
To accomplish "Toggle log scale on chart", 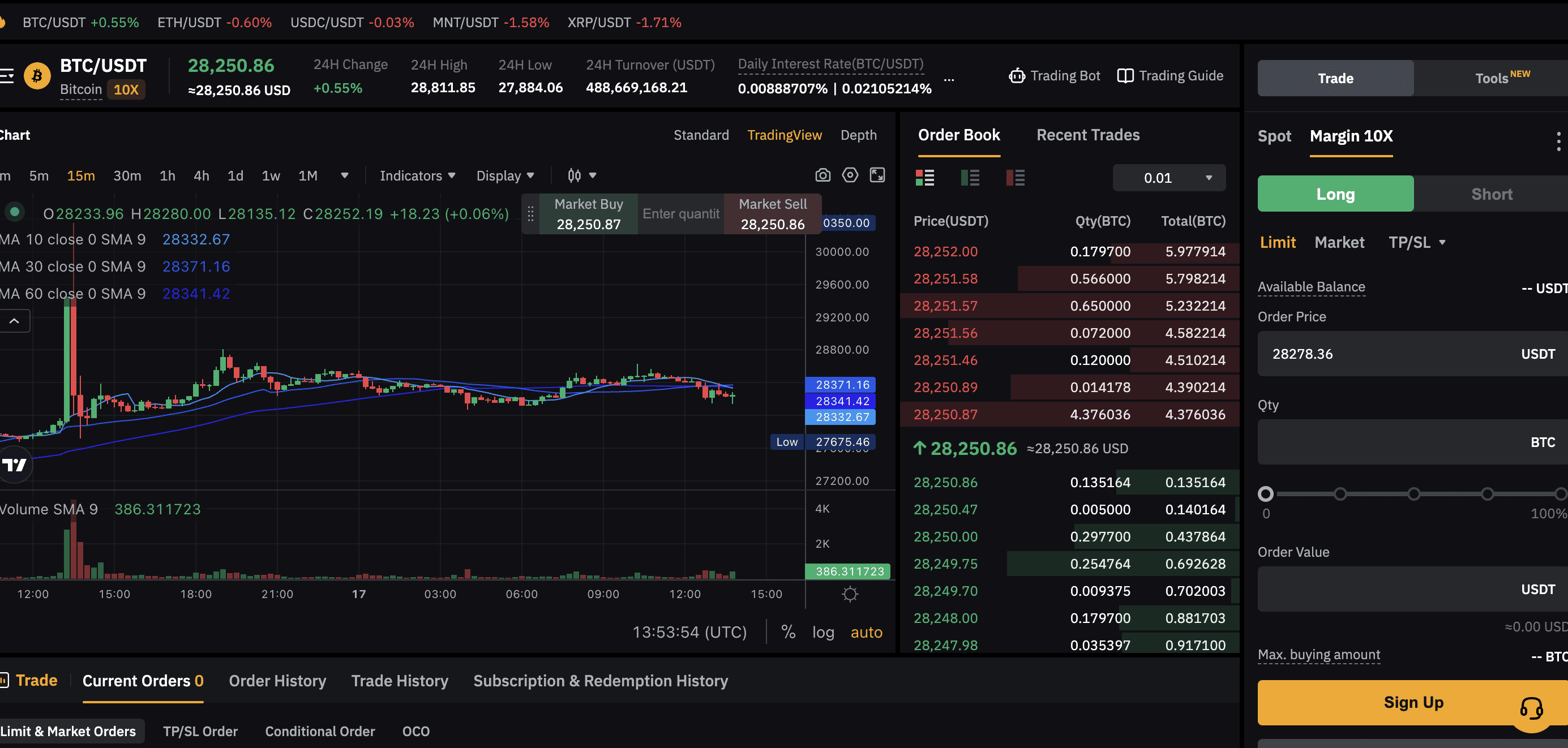I will point(823,633).
